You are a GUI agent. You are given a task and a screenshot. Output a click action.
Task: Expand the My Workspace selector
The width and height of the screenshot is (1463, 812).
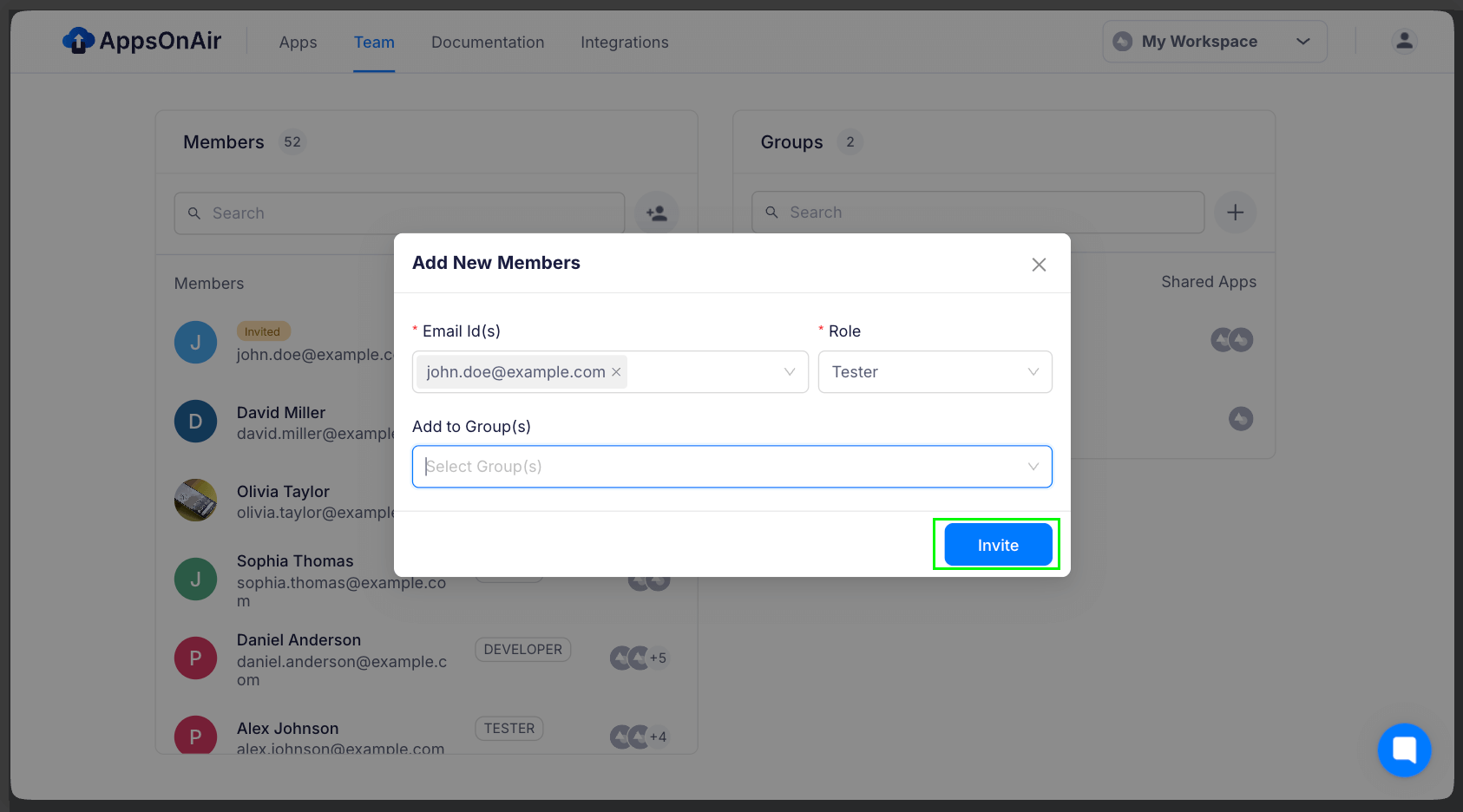(1214, 42)
